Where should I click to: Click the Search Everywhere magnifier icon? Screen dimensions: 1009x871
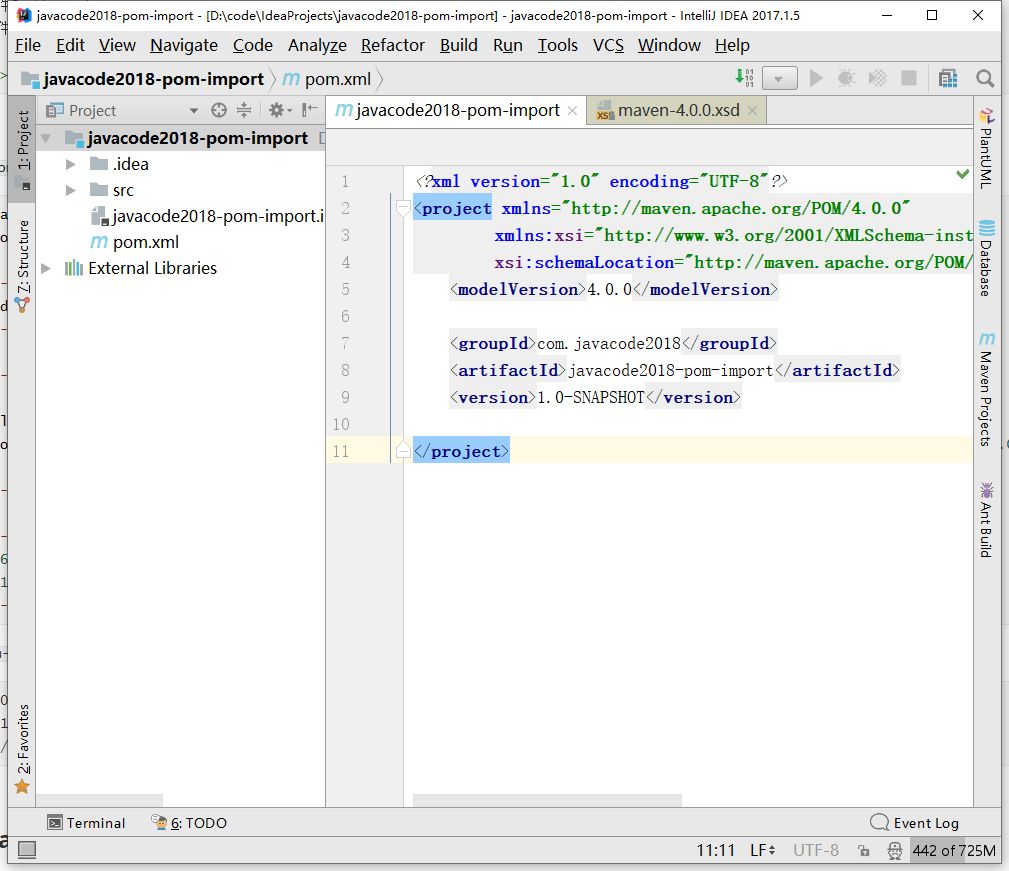(x=985, y=78)
